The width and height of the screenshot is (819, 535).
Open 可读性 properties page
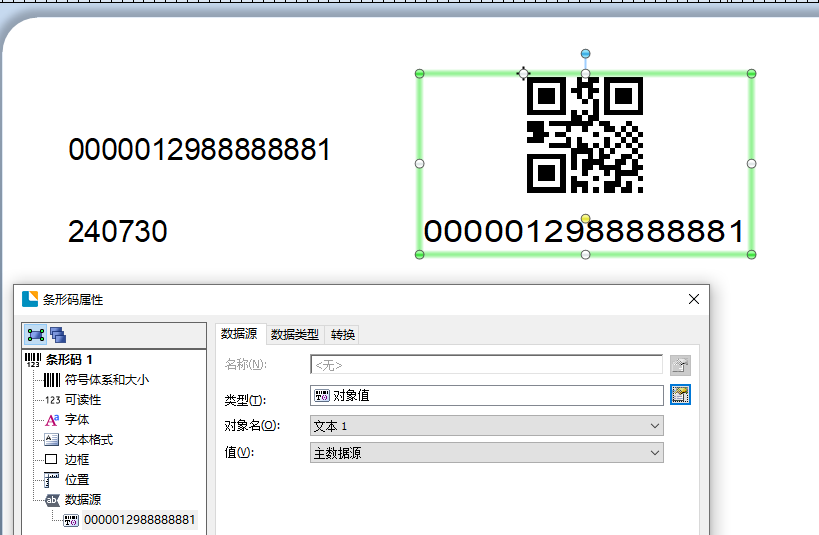pos(83,400)
